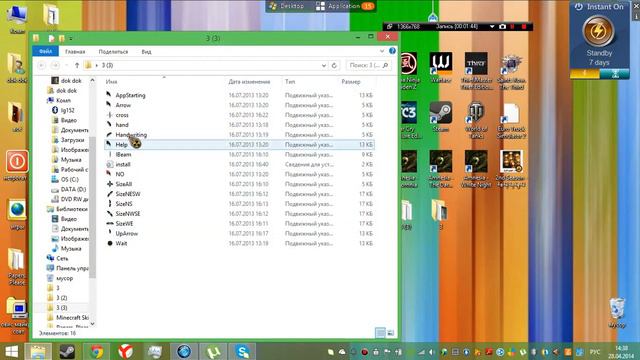Switch to the Вид ribbon tab
Screen dimensions: 640x360
146,51
